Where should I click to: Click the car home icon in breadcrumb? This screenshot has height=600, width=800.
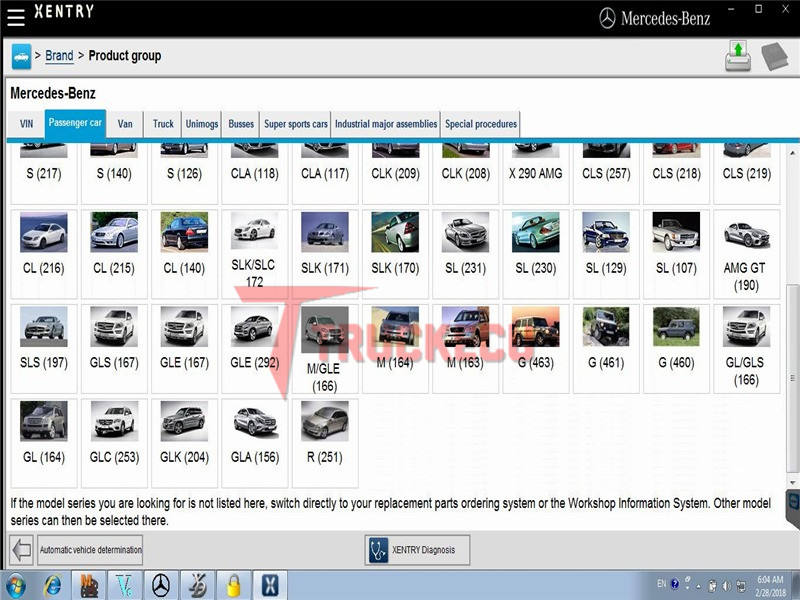pos(21,56)
